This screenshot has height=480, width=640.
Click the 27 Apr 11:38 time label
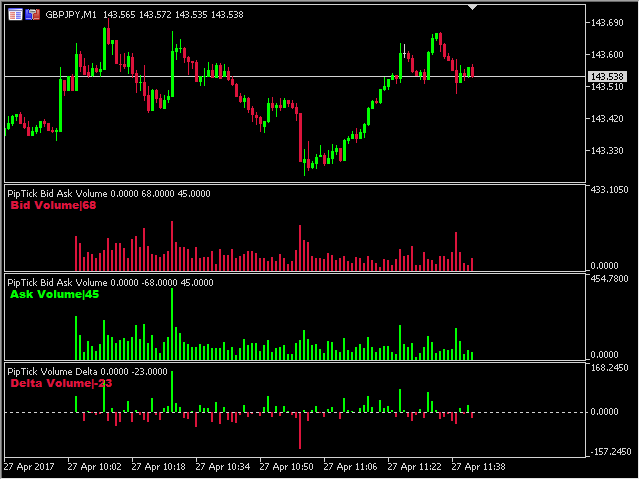(x=478, y=467)
